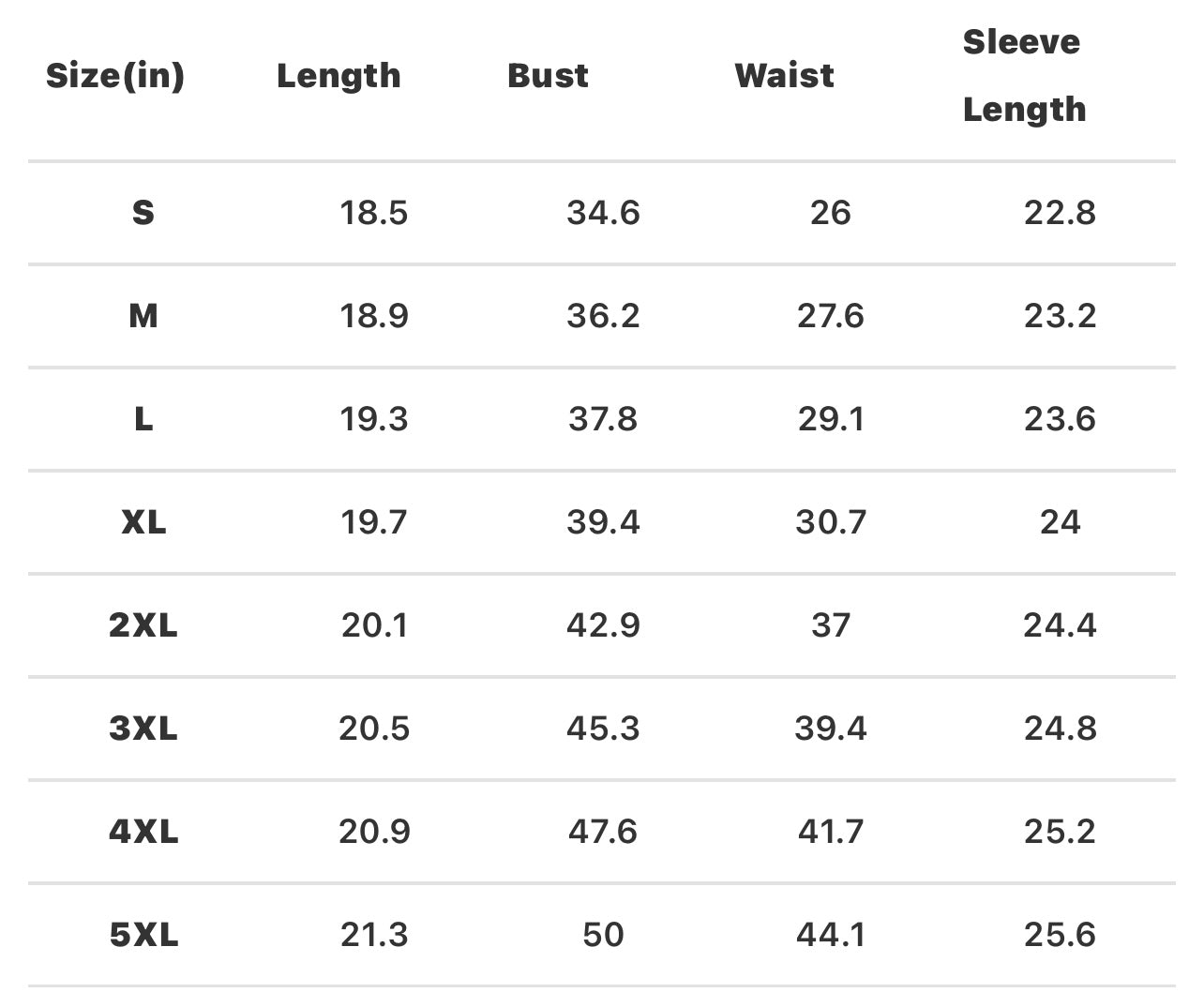Select the M size row label
Viewport: 1204px width, 992px height.
143,316
